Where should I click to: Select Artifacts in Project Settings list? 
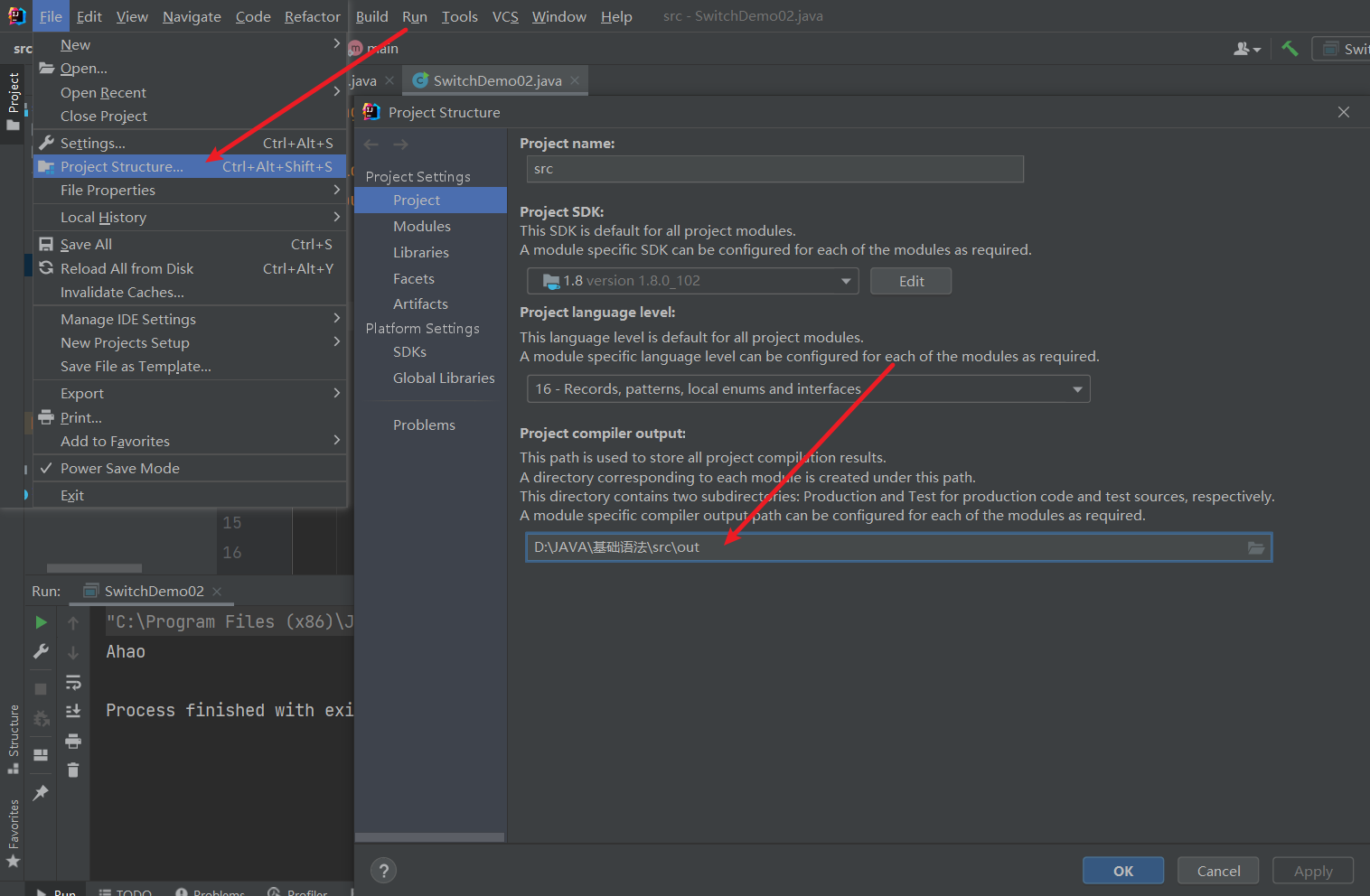pos(430,303)
